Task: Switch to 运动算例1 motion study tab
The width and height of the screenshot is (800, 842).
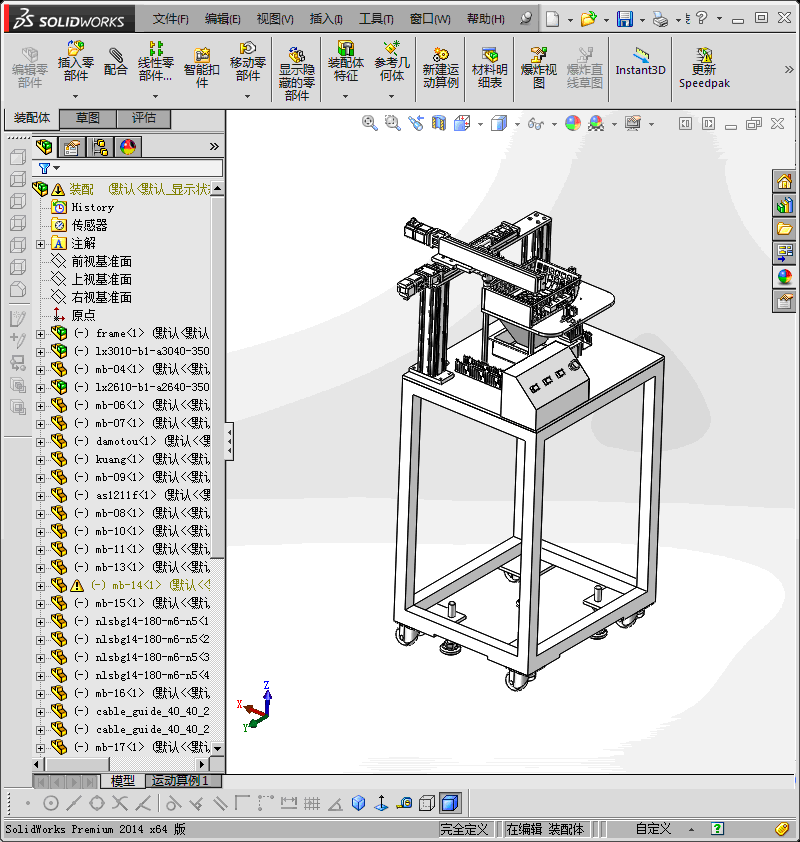Action: point(183,781)
